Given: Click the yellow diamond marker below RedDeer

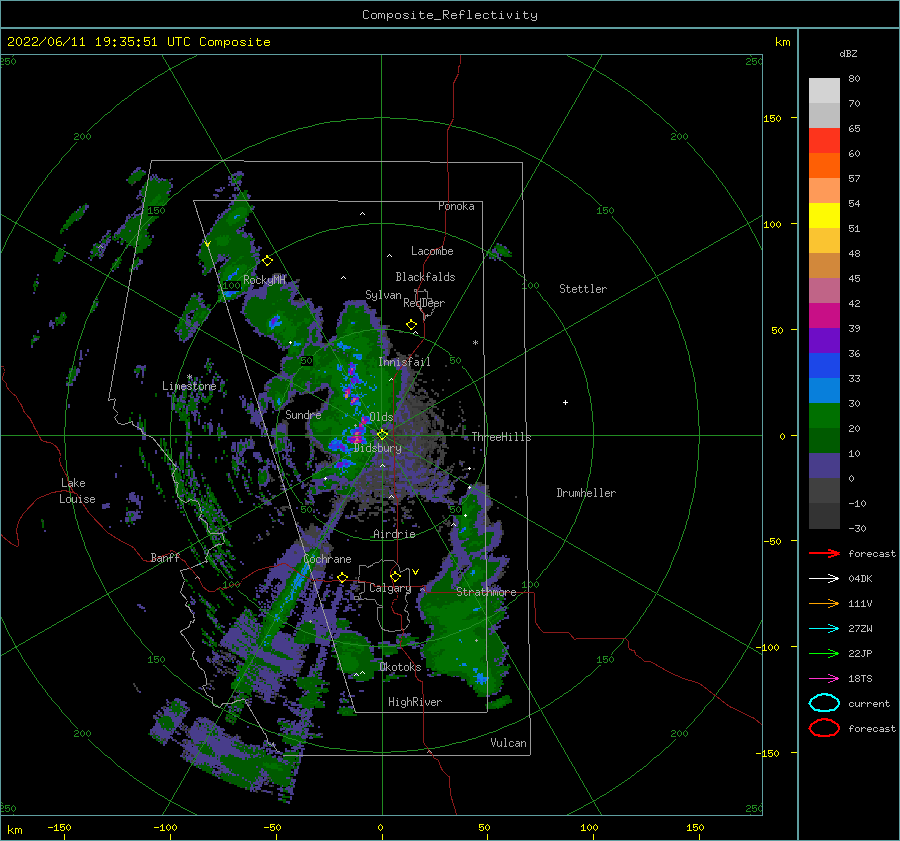Looking at the screenshot, I should tap(412, 325).
